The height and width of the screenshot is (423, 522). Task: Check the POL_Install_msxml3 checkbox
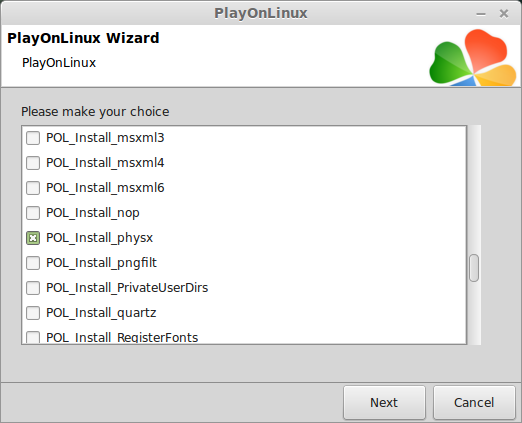coord(33,138)
